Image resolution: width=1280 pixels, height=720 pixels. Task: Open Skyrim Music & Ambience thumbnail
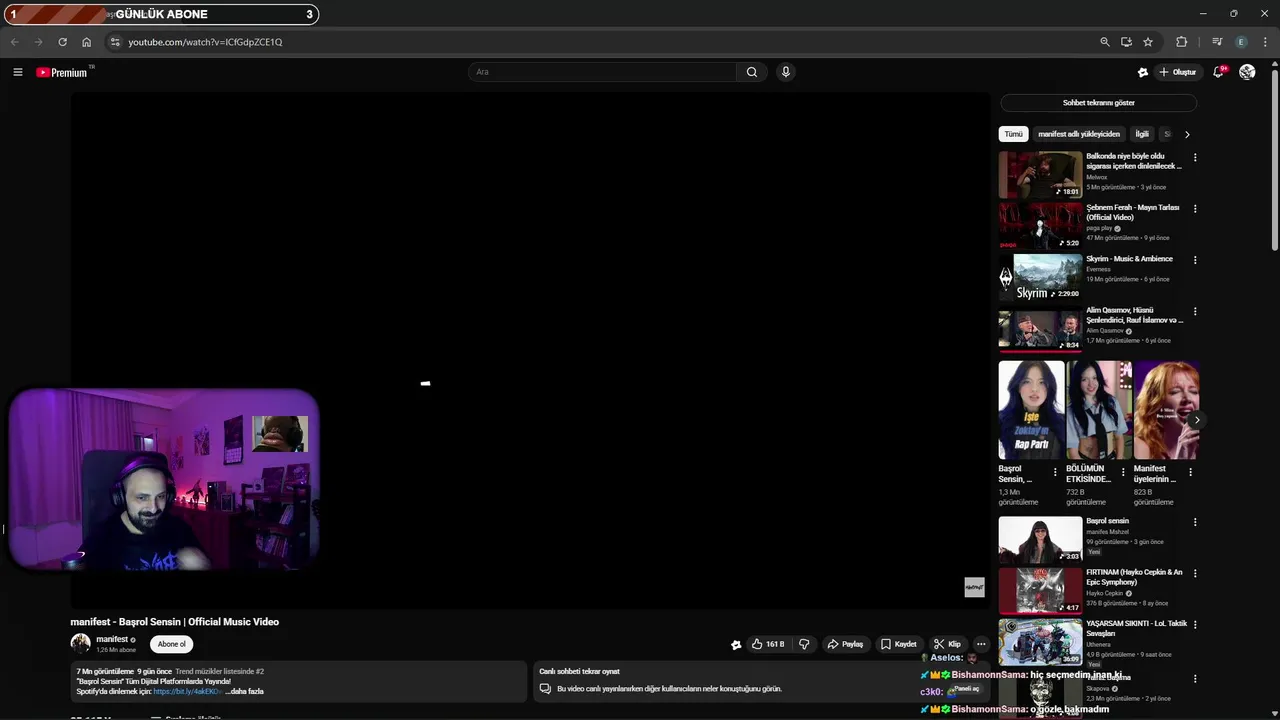click(1040, 277)
